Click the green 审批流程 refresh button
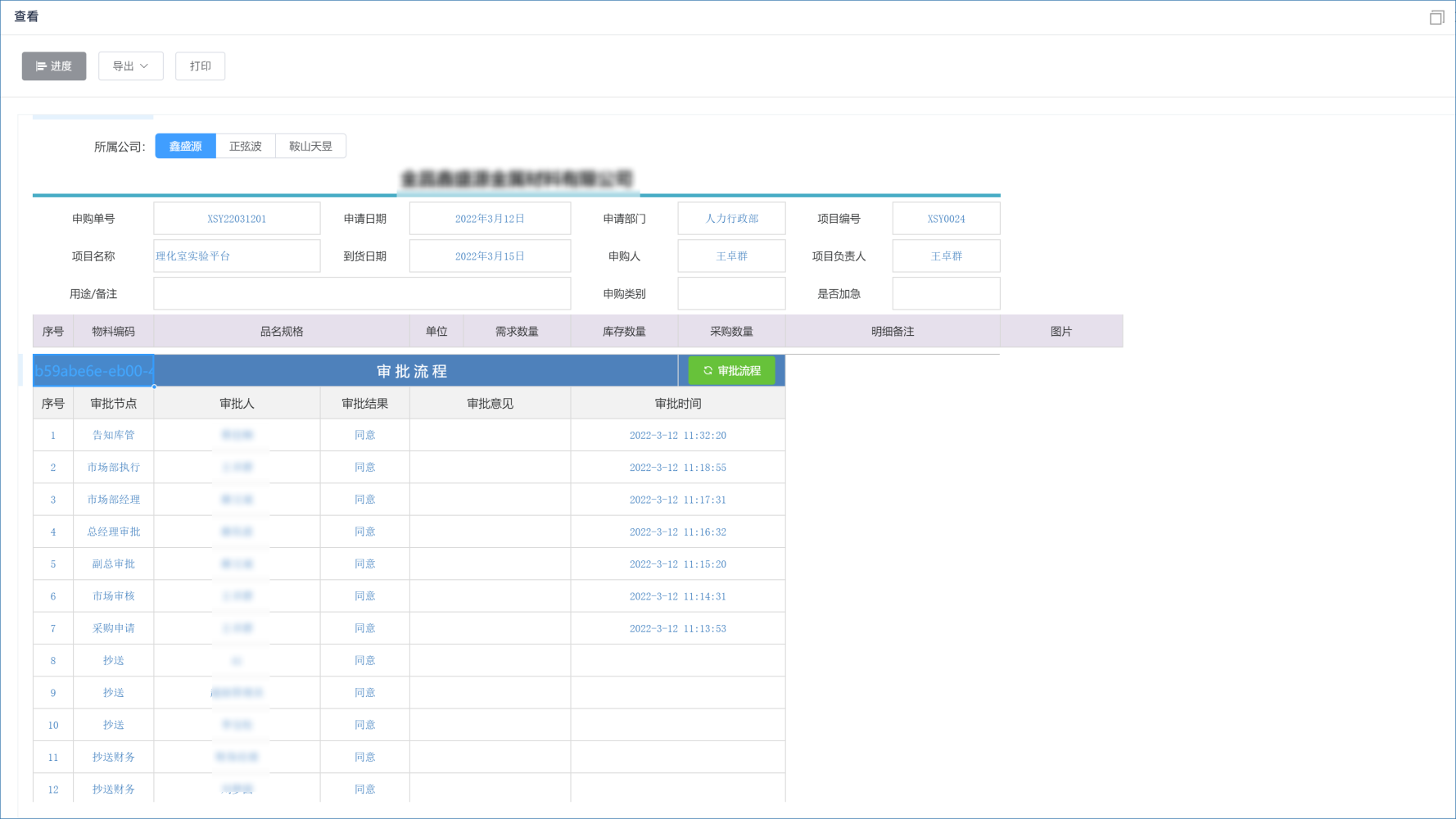Screen dimensions: 1456x819 tap(731, 371)
